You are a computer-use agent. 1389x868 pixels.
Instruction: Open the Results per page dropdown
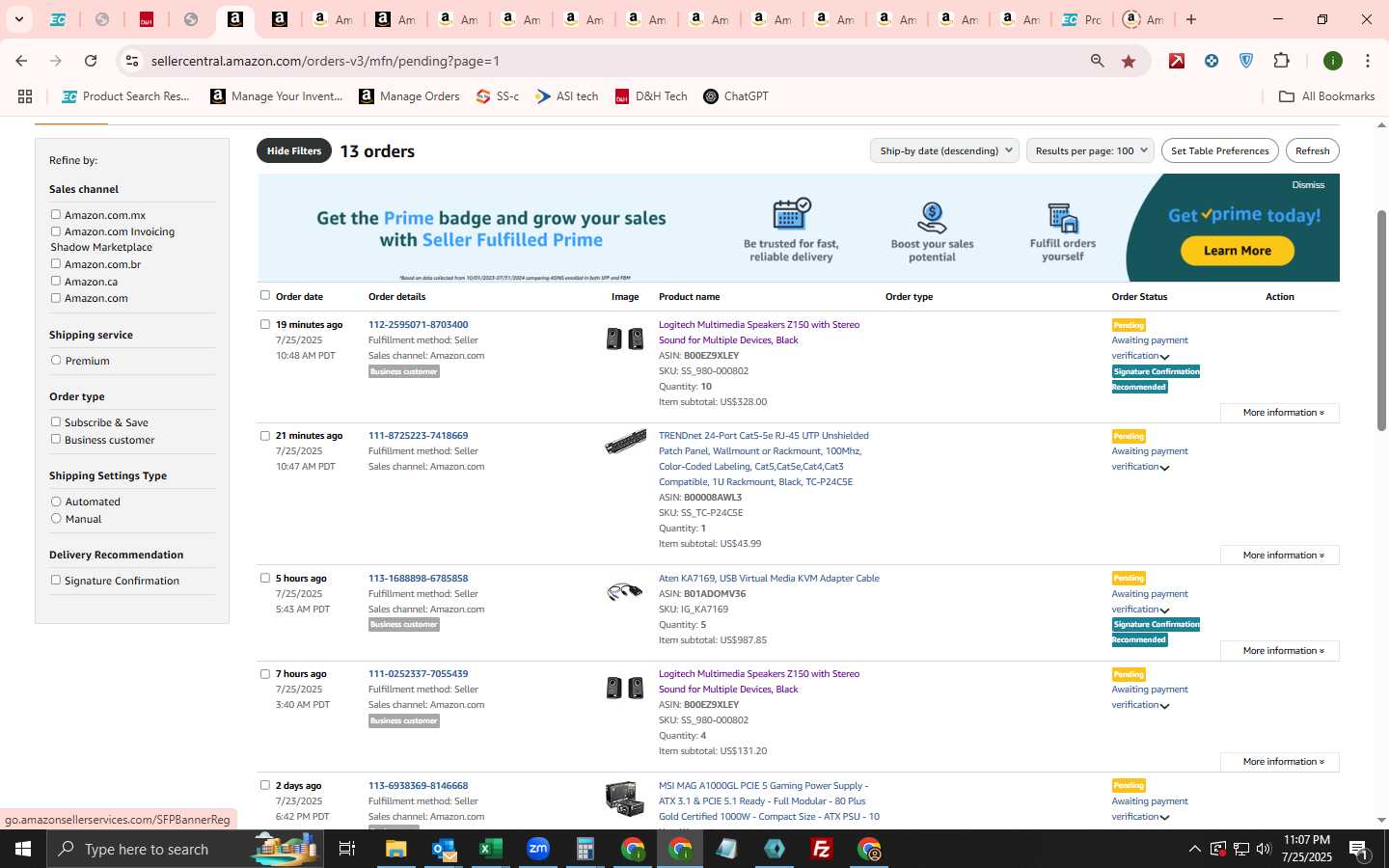[1090, 150]
